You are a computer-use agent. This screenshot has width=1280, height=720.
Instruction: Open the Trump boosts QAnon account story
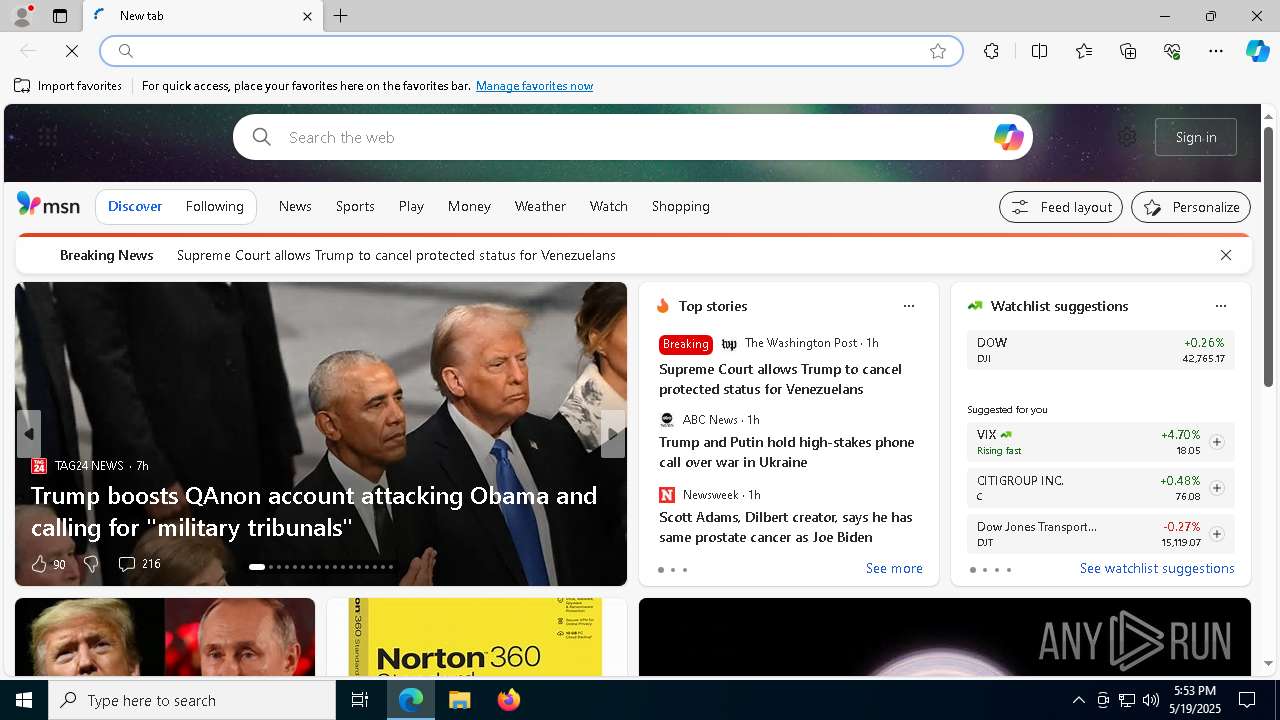[314, 511]
